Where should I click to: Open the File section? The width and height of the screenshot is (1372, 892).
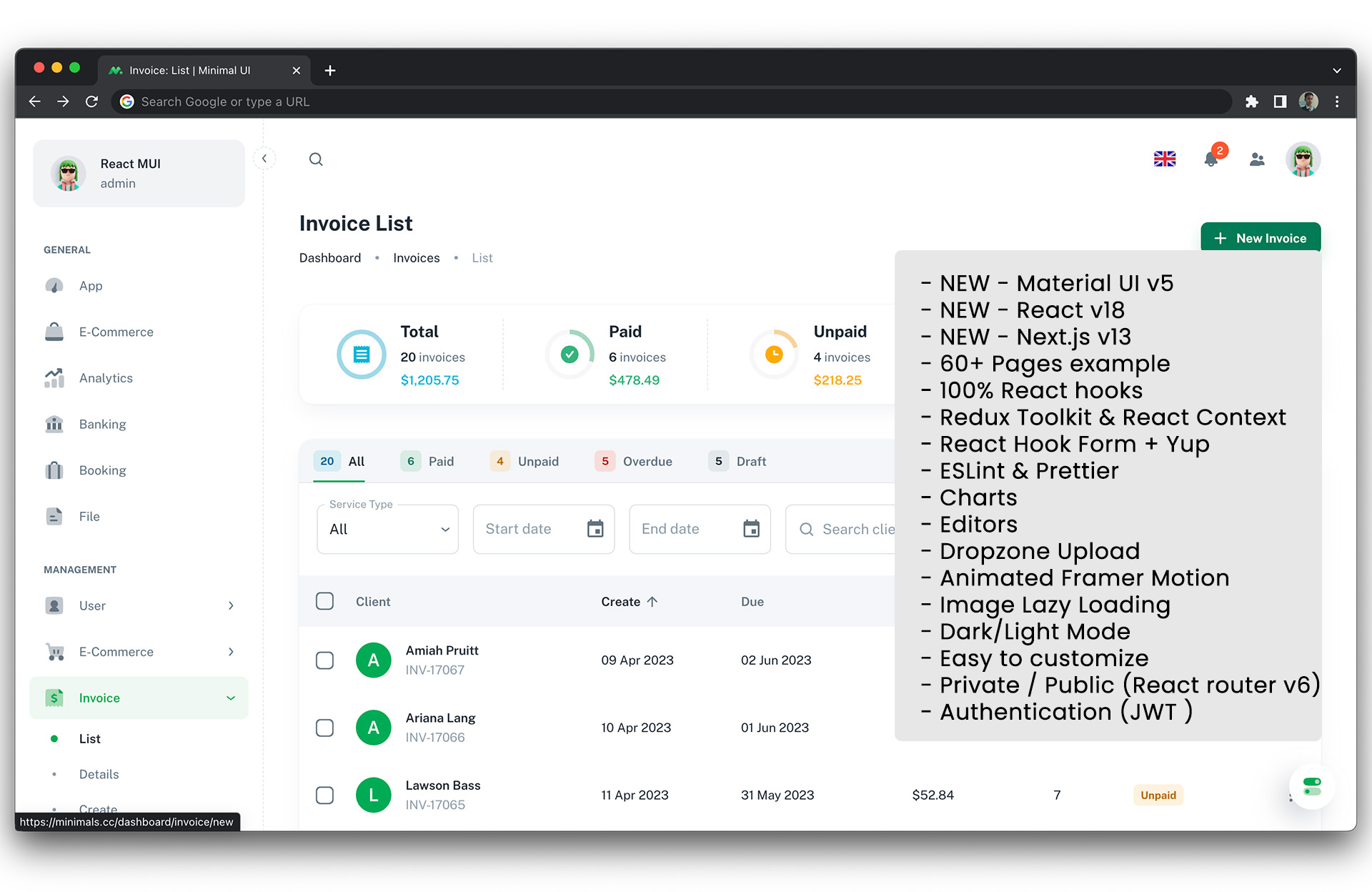point(139,517)
